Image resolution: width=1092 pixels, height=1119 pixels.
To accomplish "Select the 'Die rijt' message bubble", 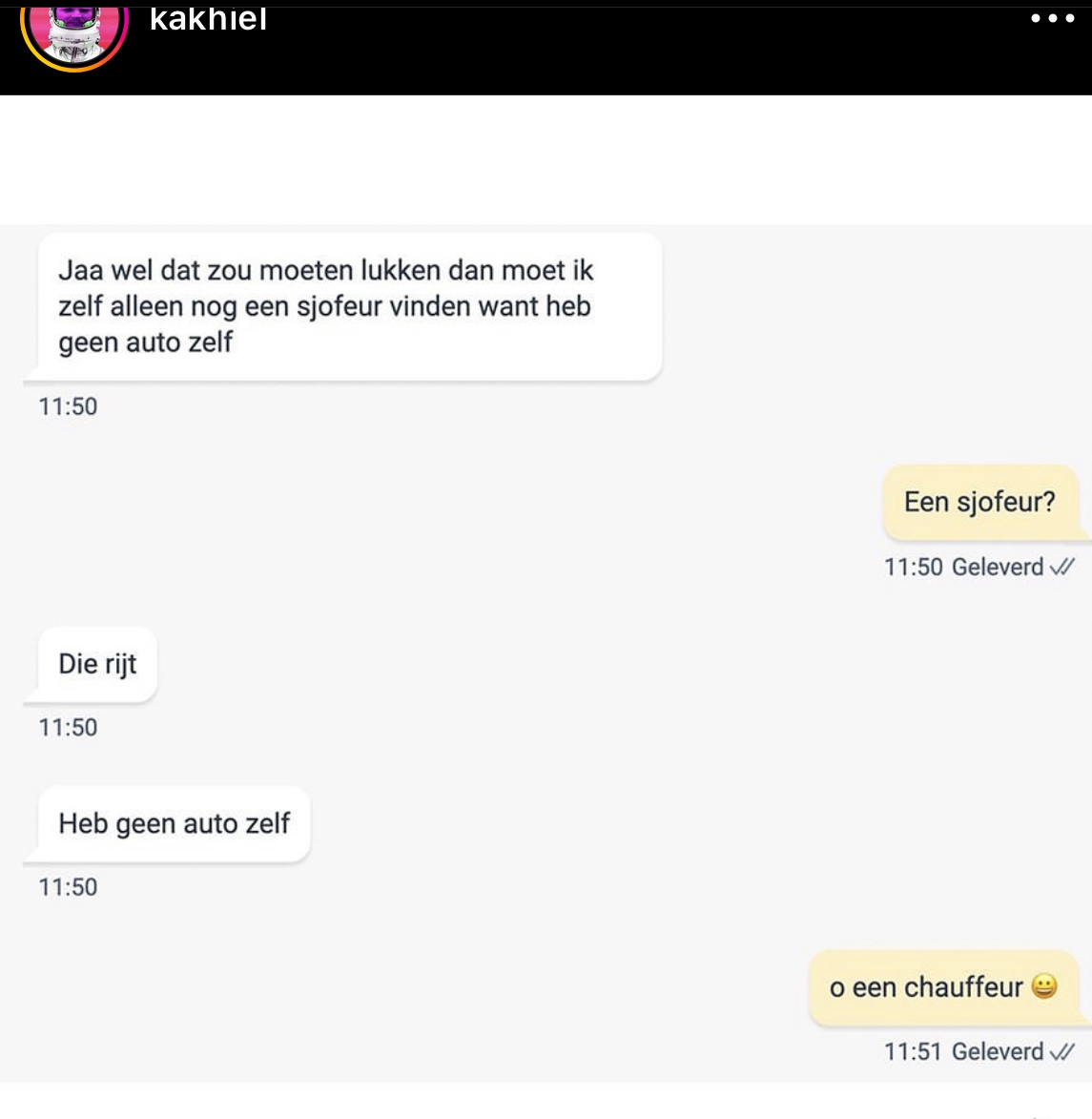I will pyautogui.click(x=97, y=664).
